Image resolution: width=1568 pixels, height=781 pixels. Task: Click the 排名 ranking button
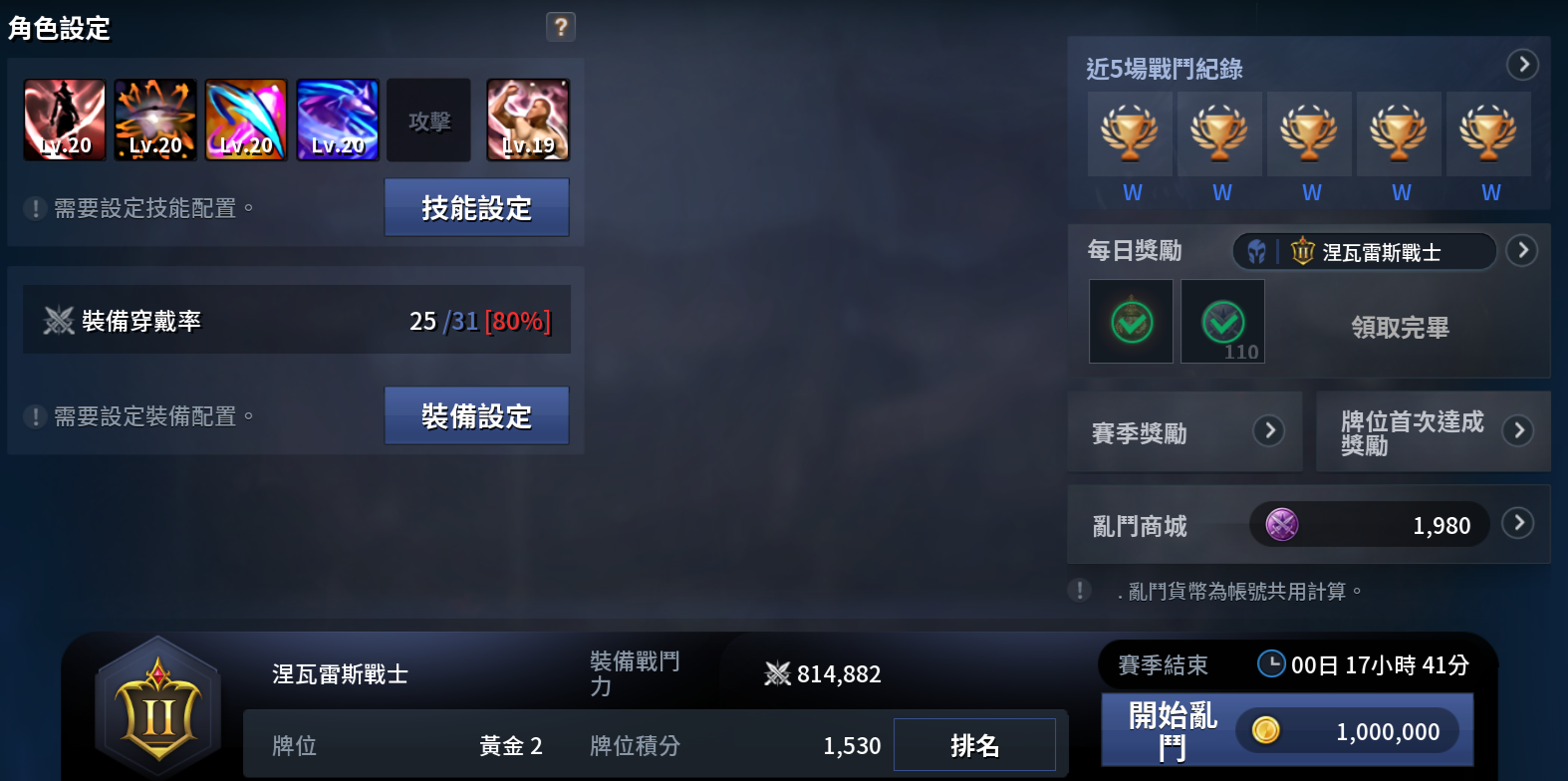pos(974,744)
